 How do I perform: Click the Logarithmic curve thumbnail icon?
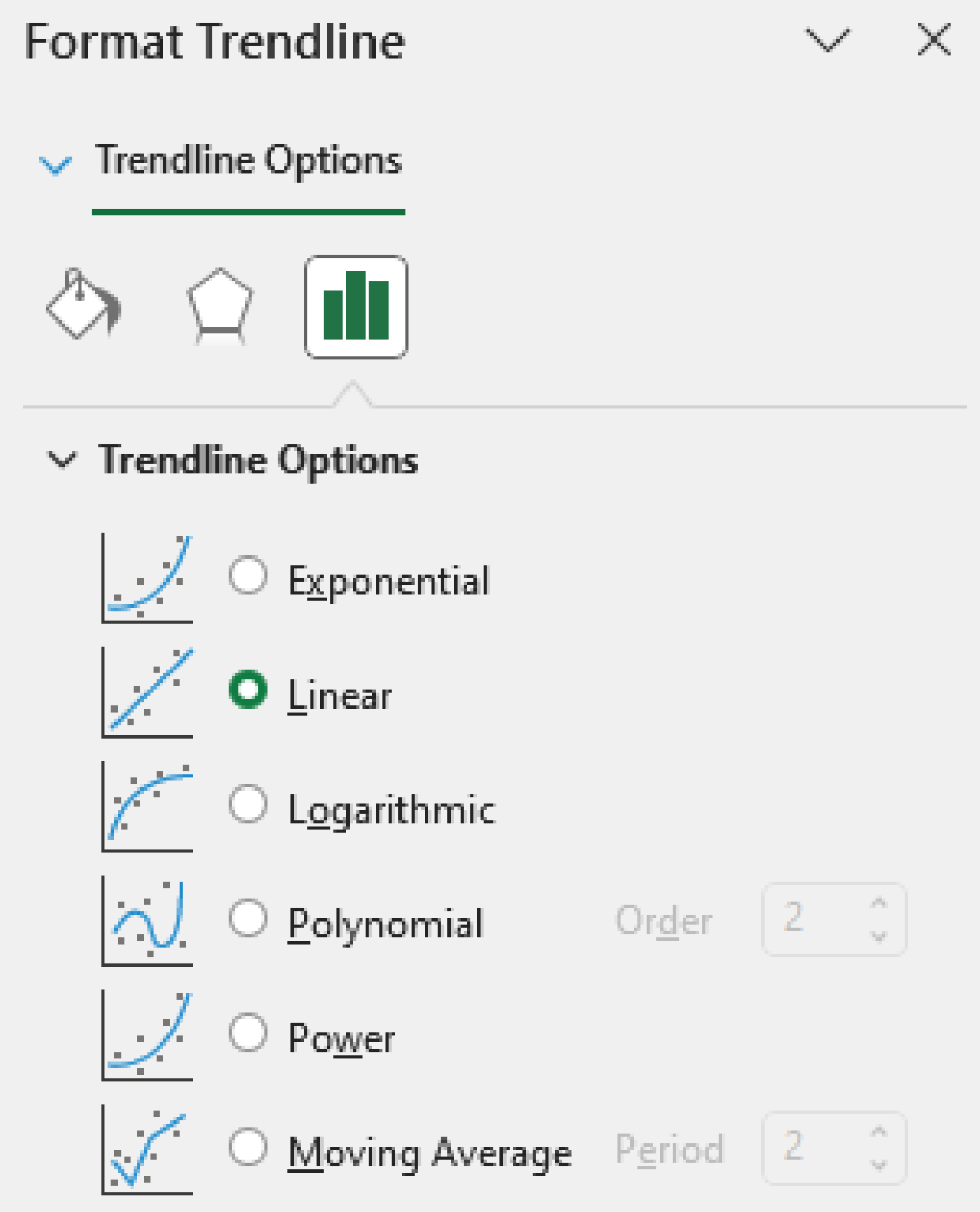(x=148, y=806)
